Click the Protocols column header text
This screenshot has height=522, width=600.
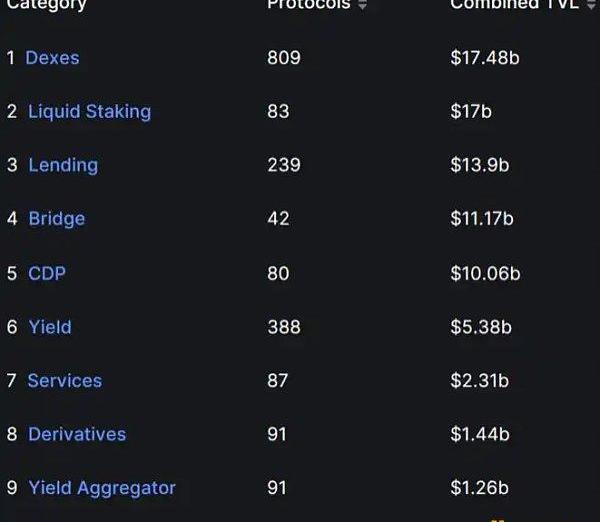coord(309,5)
